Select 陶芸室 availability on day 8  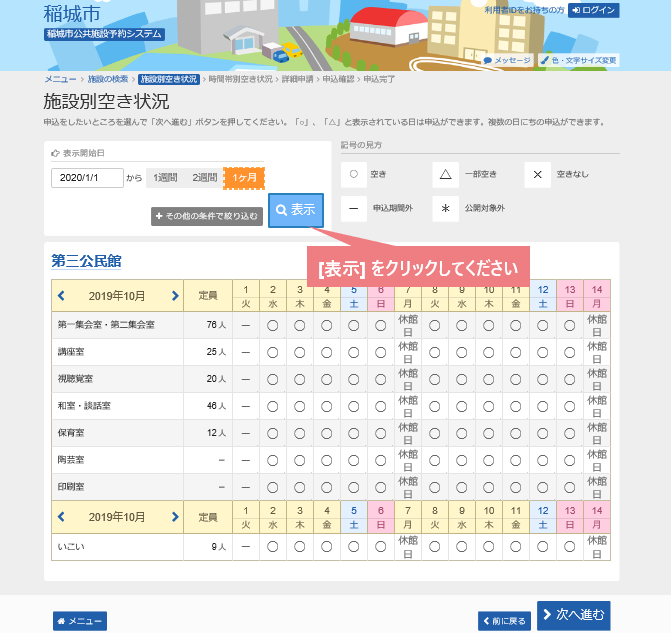tap(434, 461)
